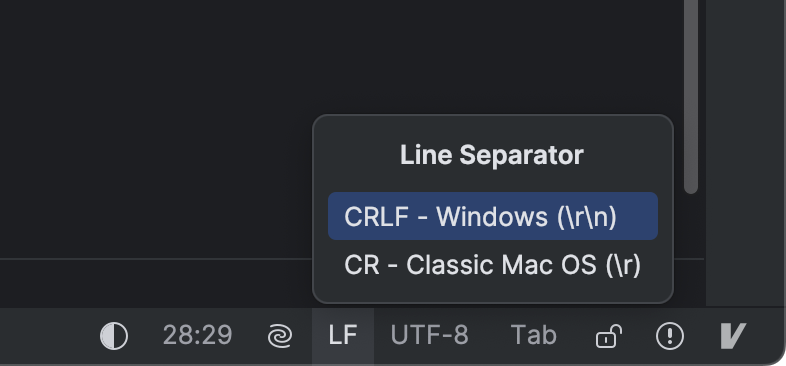786x366 pixels.
Task: Click the IdeaVim V icon
Action: tap(733, 336)
